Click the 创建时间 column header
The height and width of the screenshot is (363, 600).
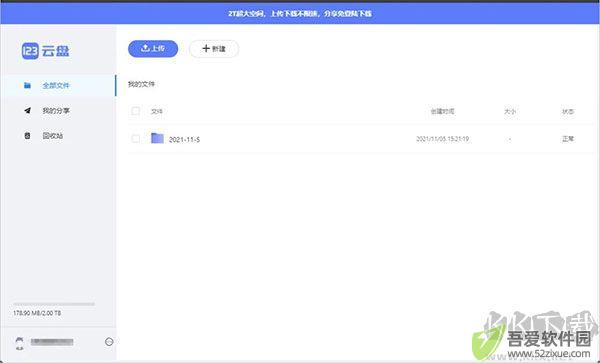442,111
